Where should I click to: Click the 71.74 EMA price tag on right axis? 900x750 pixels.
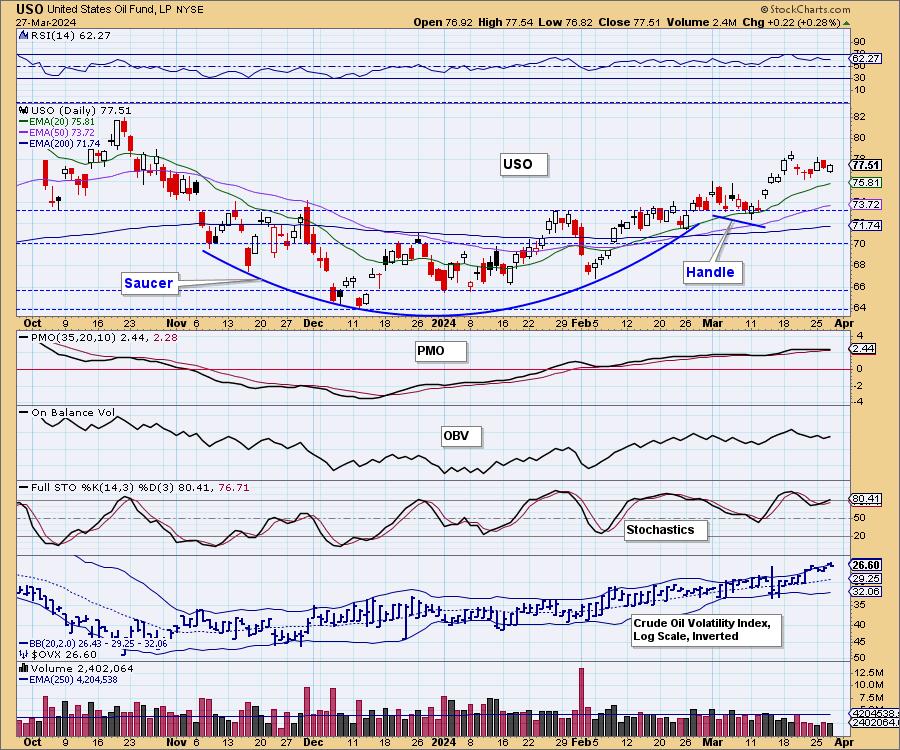pyautogui.click(x=866, y=226)
